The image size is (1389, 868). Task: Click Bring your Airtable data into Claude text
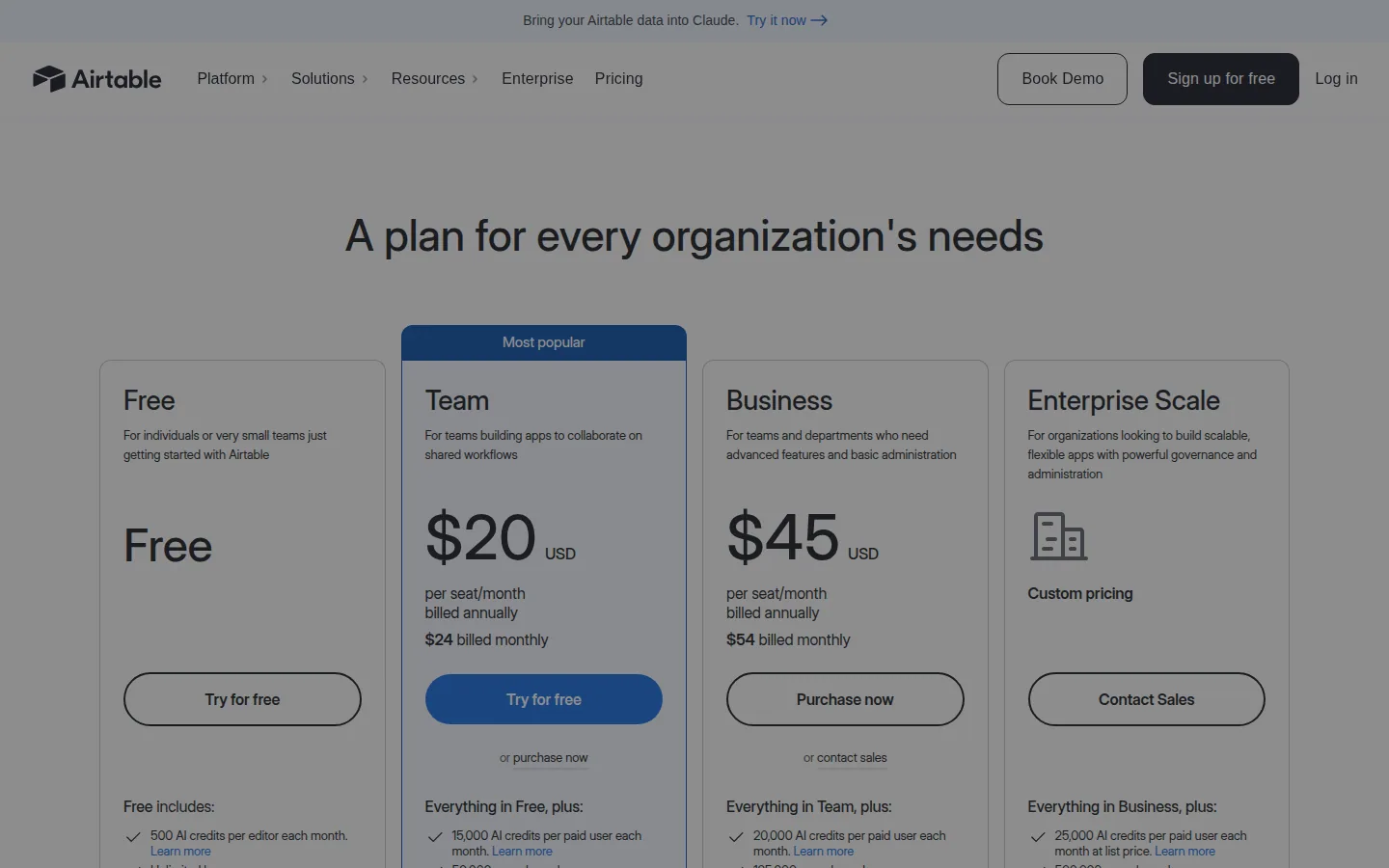(631, 20)
